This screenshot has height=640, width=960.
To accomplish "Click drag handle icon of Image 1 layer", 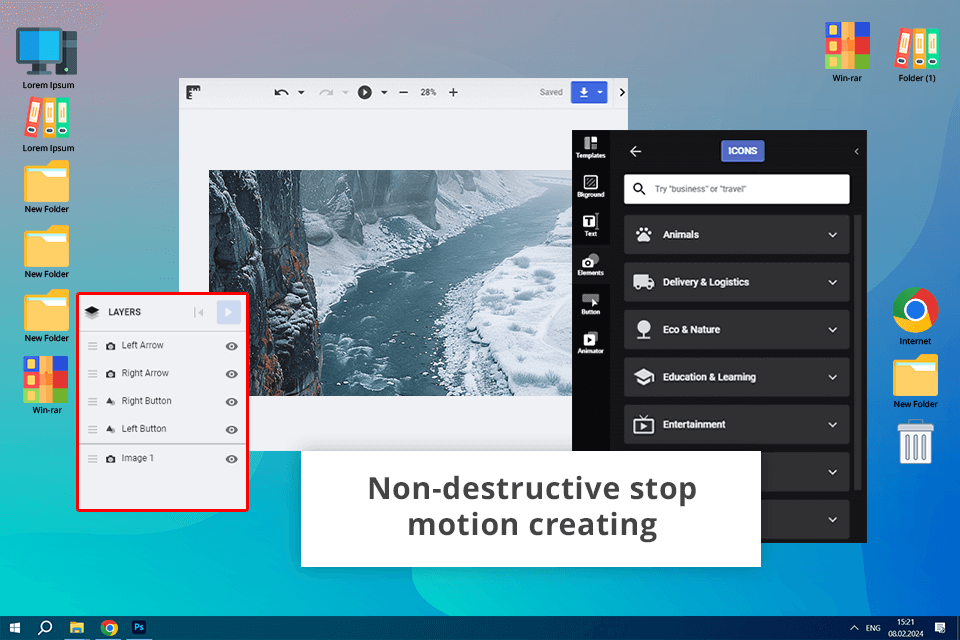I will tap(92, 459).
